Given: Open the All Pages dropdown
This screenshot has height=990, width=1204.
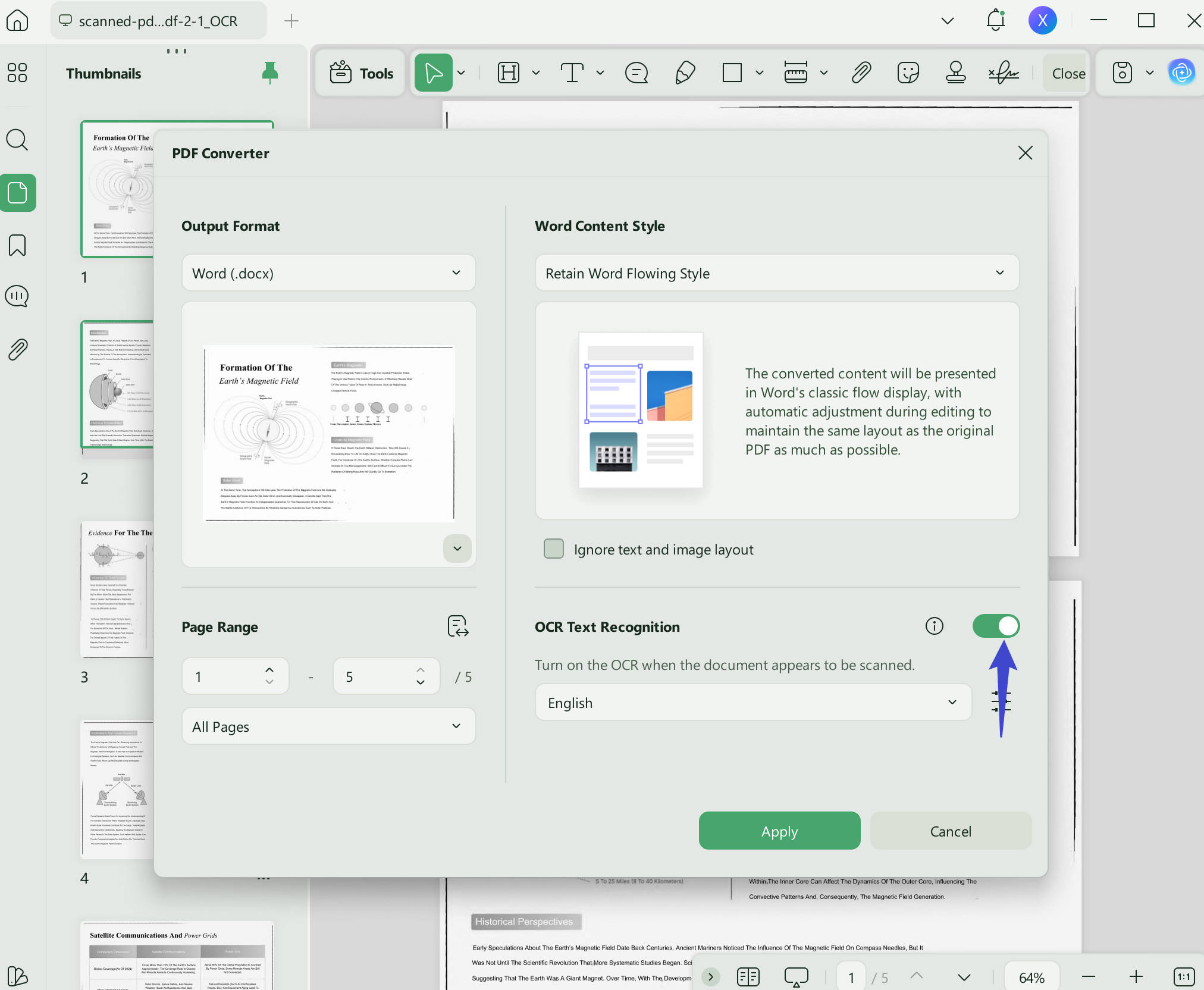Looking at the screenshot, I should click(x=328, y=726).
